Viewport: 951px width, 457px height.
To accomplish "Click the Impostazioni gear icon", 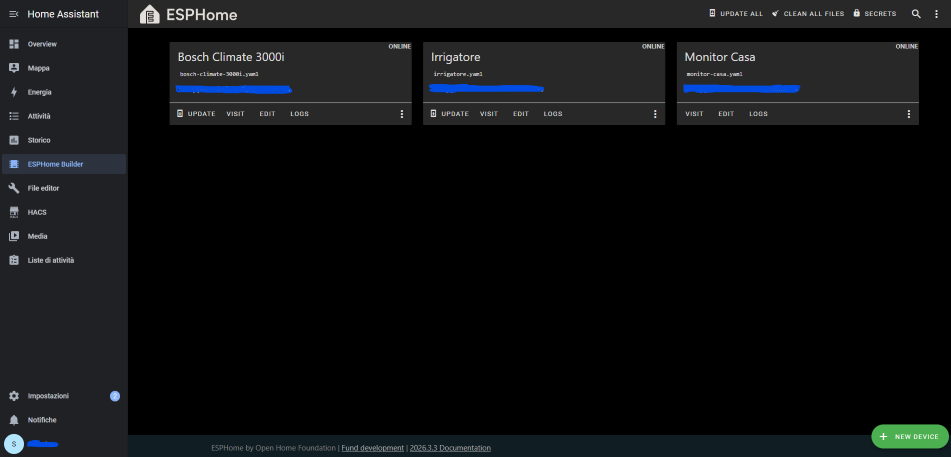I will click(x=14, y=396).
